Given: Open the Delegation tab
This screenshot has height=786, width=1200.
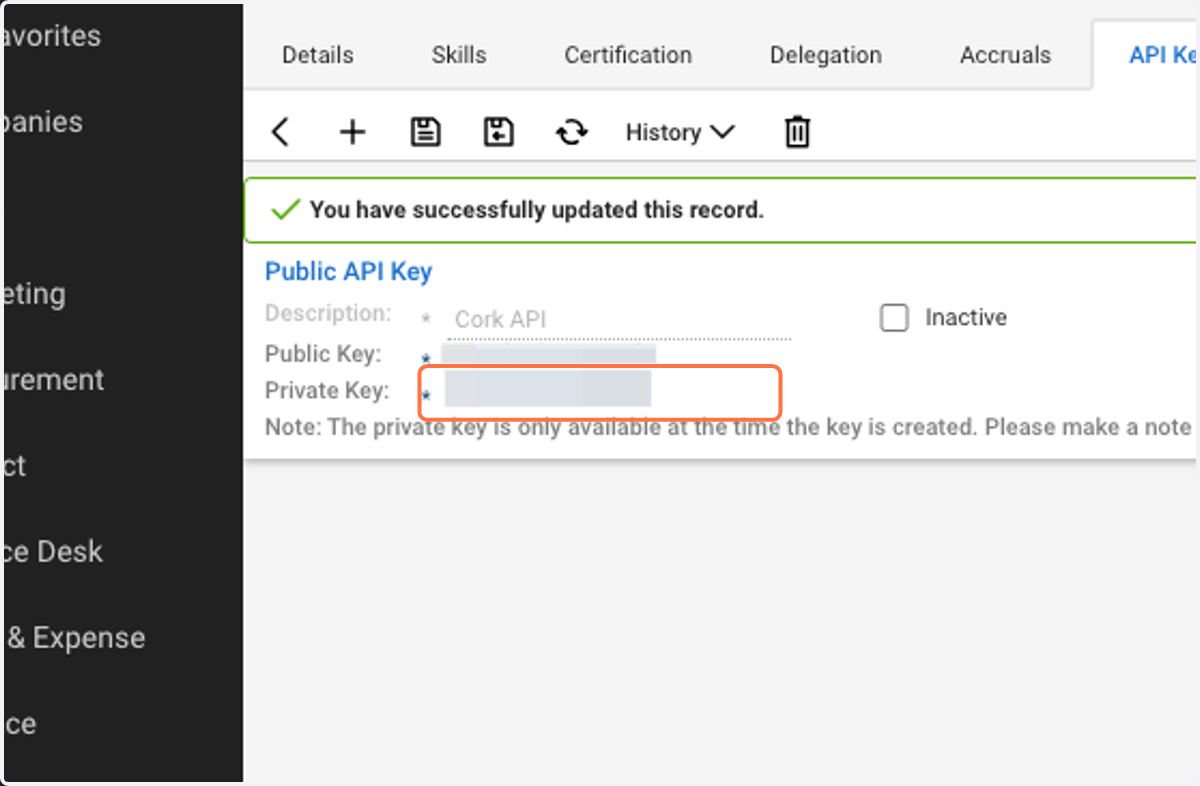Looking at the screenshot, I should (x=826, y=55).
